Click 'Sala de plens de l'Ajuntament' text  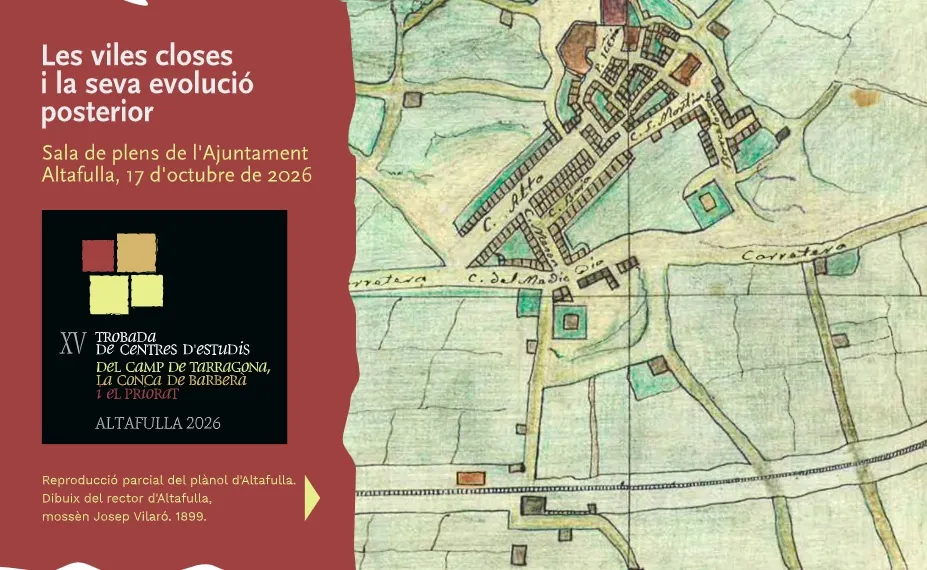point(175,153)
